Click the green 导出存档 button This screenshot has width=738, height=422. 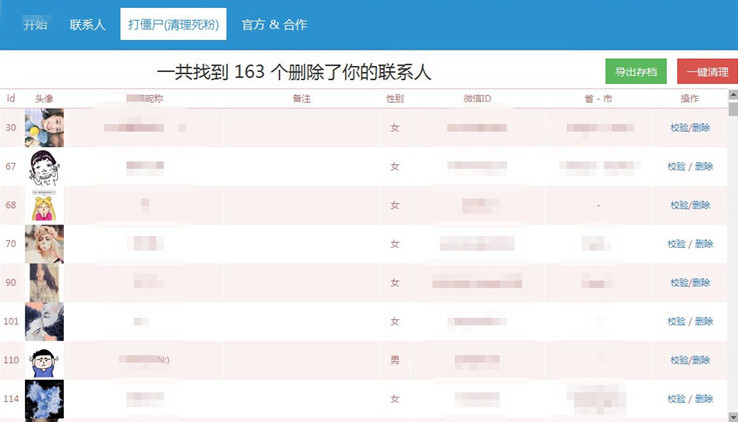click(635, 71)
